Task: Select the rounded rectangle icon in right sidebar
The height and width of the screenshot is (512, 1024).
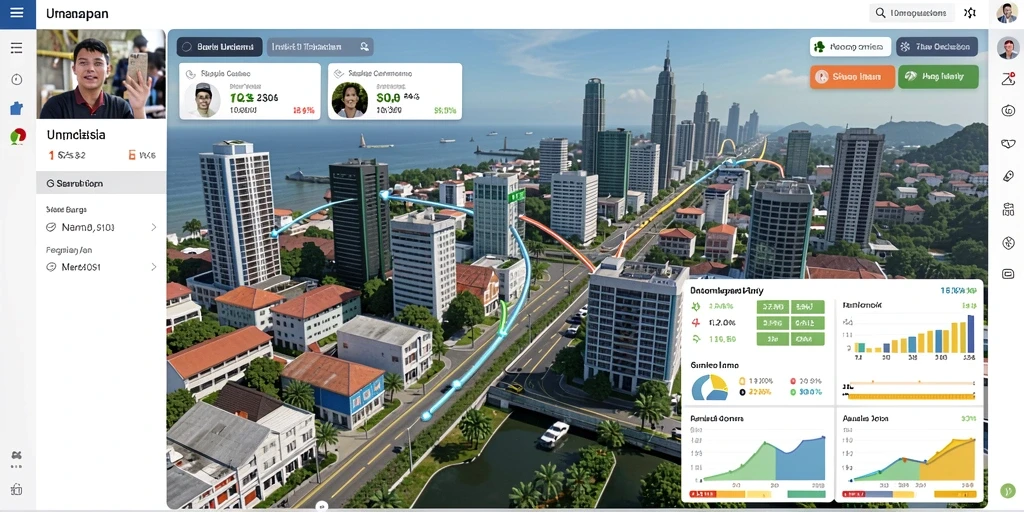Action: (1008, 274)
